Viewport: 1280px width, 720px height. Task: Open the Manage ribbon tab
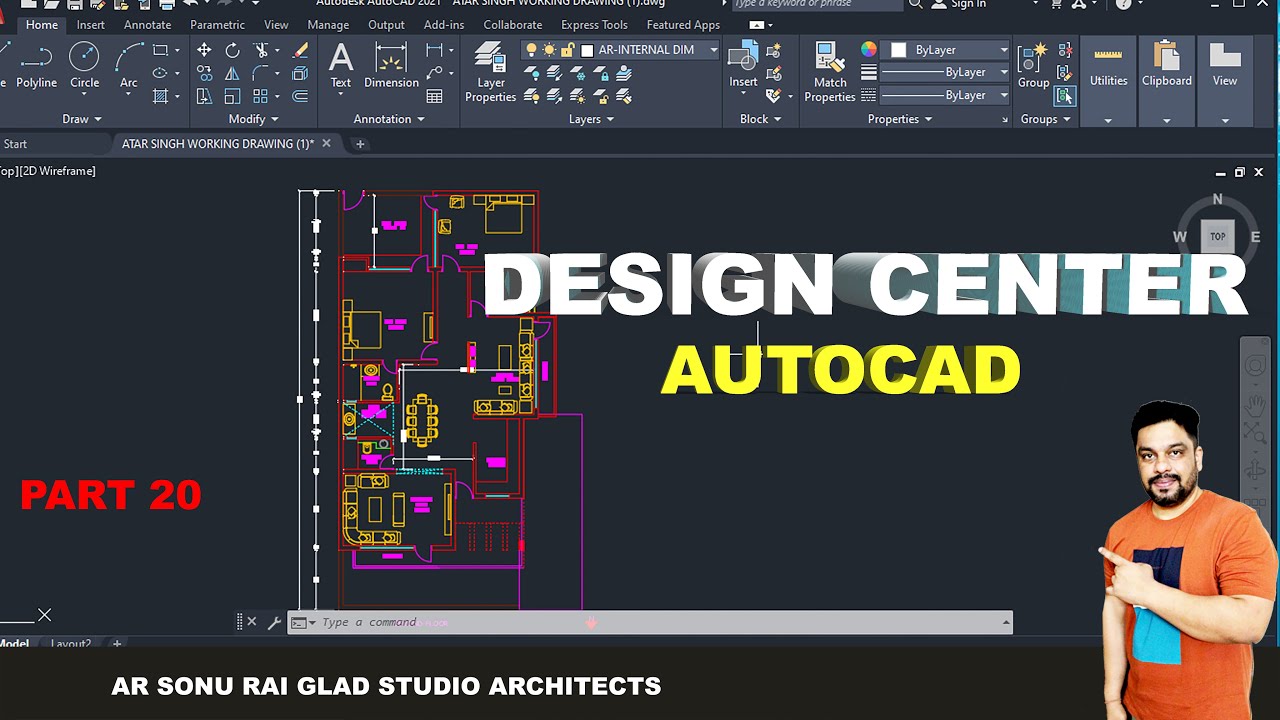pos(328,25)
